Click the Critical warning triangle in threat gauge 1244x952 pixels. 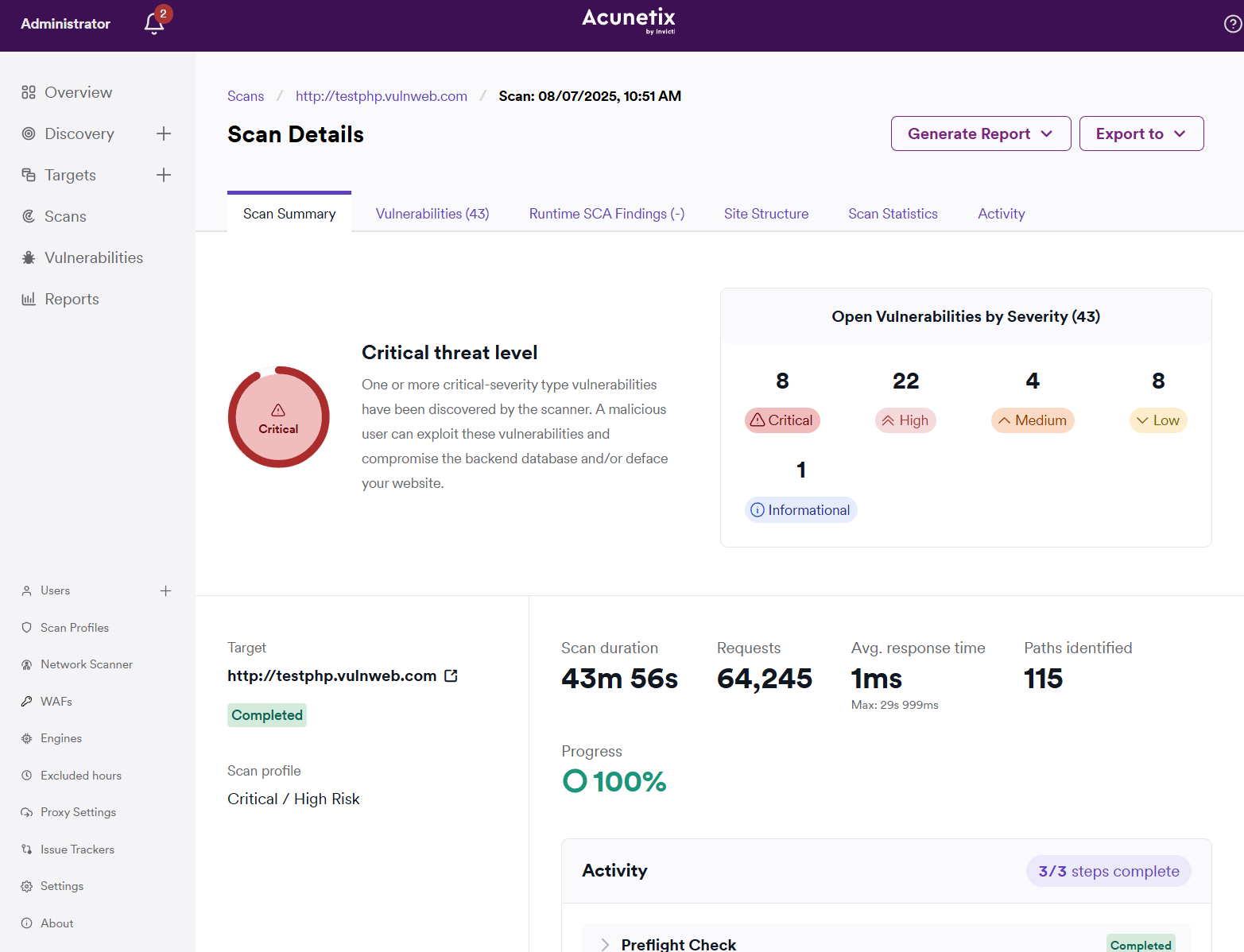(x=278, y=410)
